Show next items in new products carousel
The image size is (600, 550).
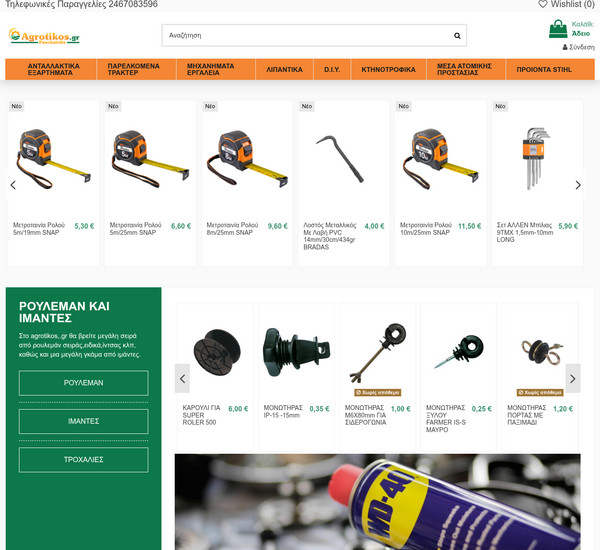[x=578, y=185]
